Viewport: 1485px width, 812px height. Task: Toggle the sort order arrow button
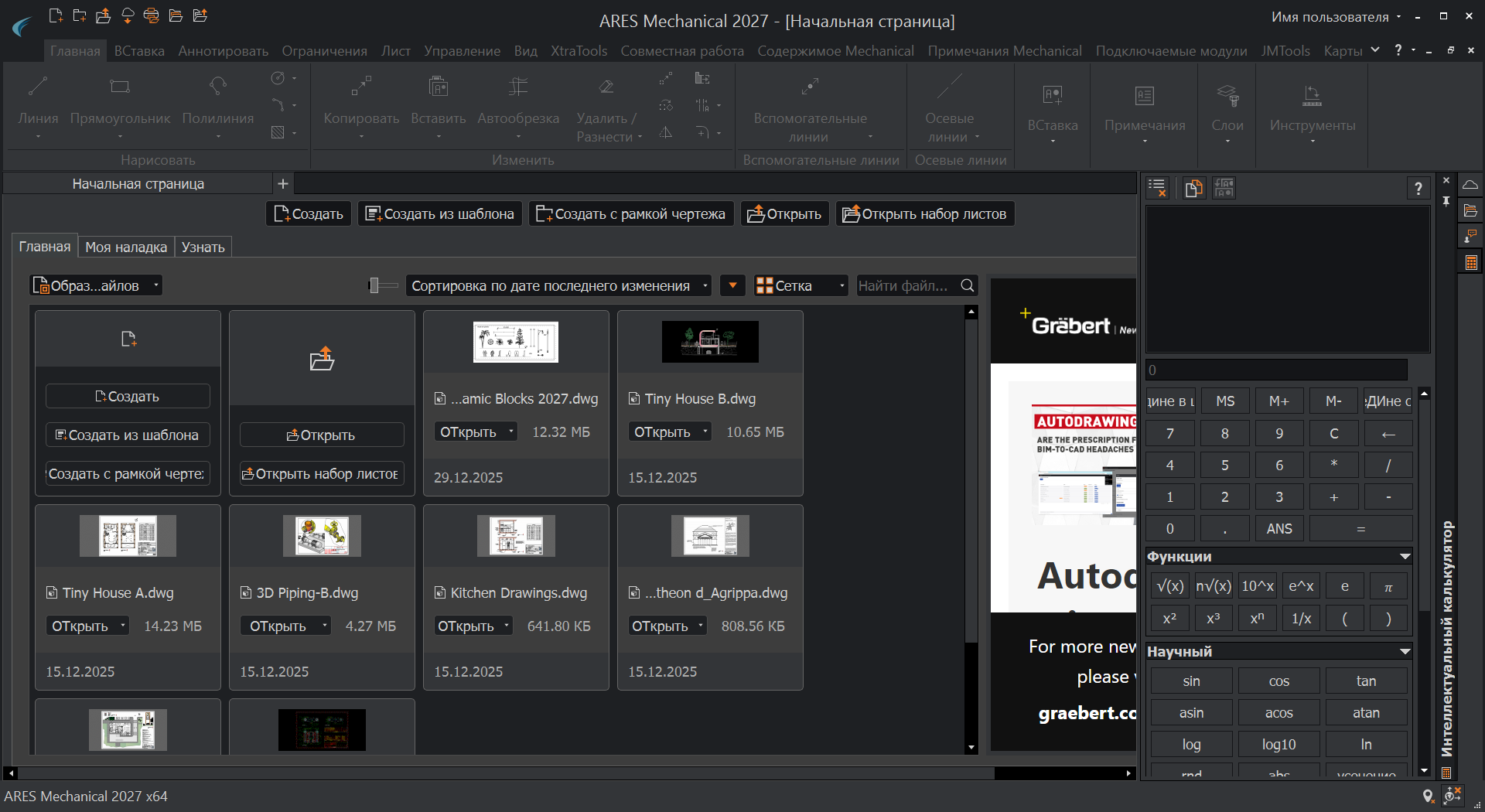pyautogui.click(x=732, y=285)
